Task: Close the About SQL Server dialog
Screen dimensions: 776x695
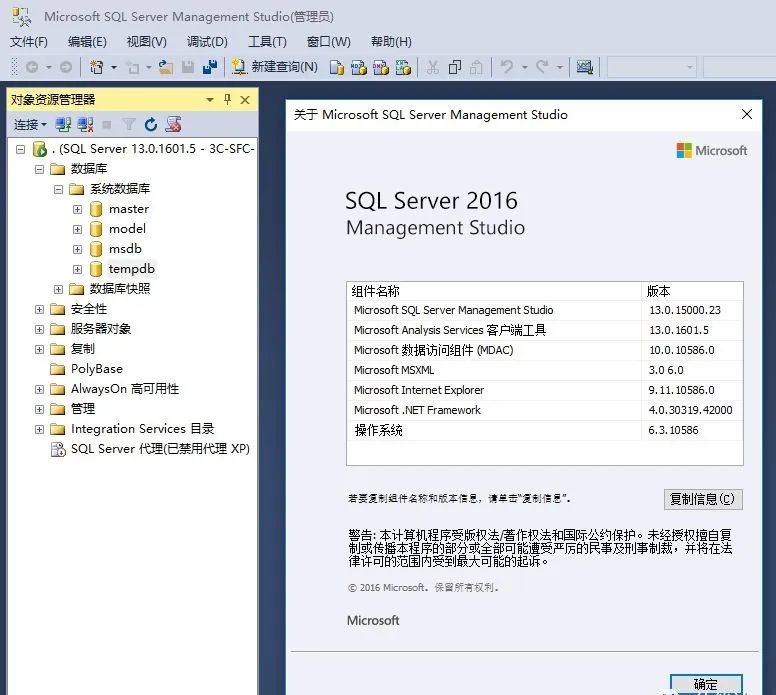Action: click(747, 114)
